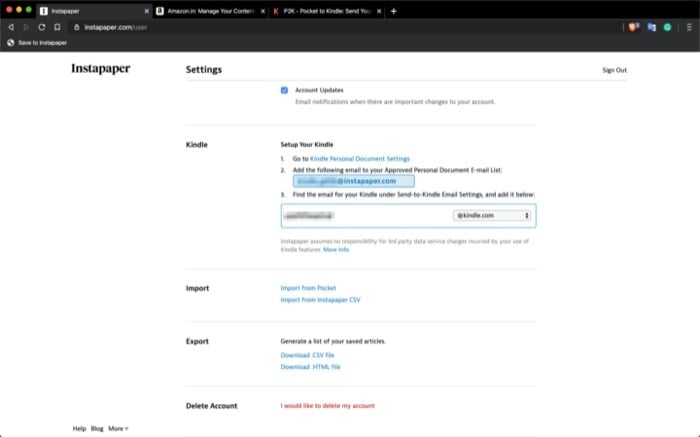Switch to the Instapaper tab

(x=94, y=11)
